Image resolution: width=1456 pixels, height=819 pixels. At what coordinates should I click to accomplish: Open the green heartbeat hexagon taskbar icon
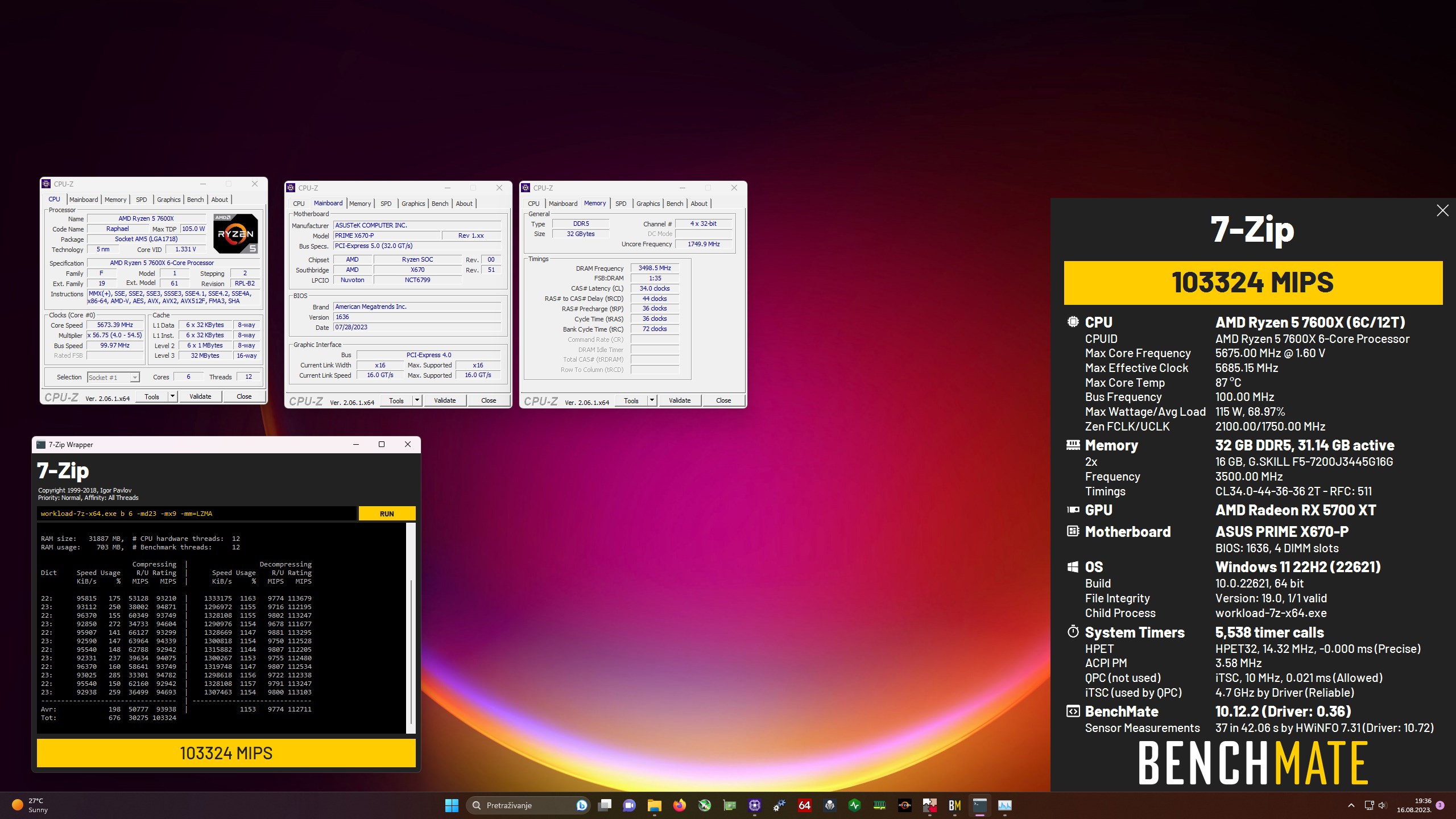[855, 805]
